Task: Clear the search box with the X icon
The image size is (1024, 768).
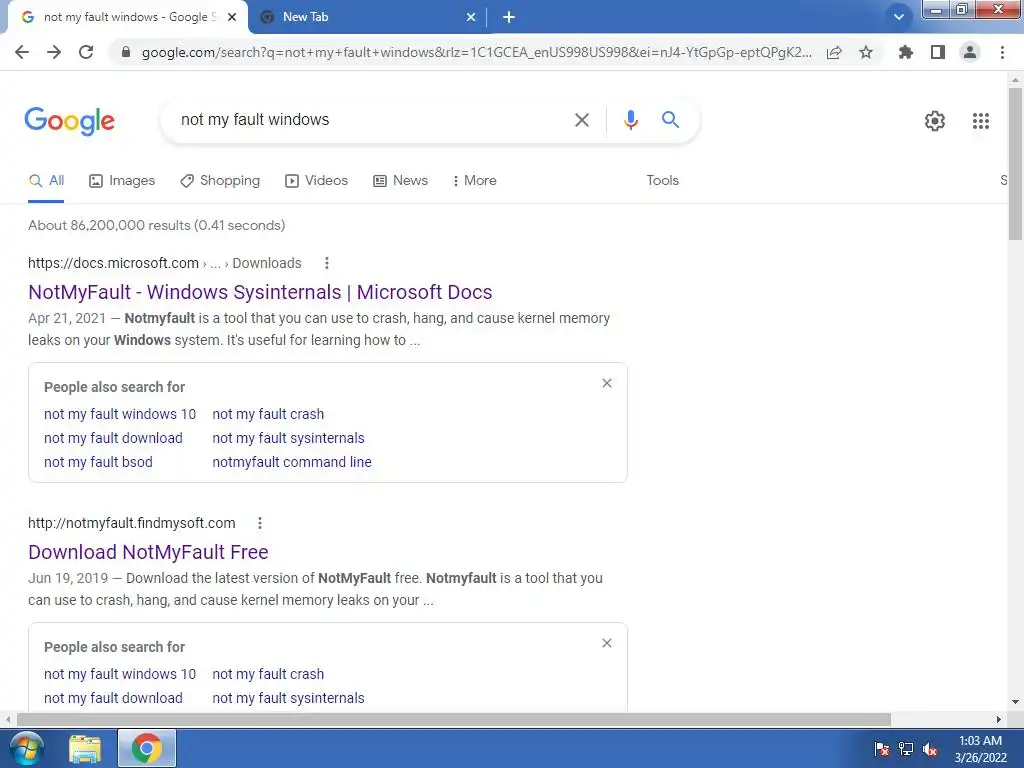Action: tap(581, 120)
